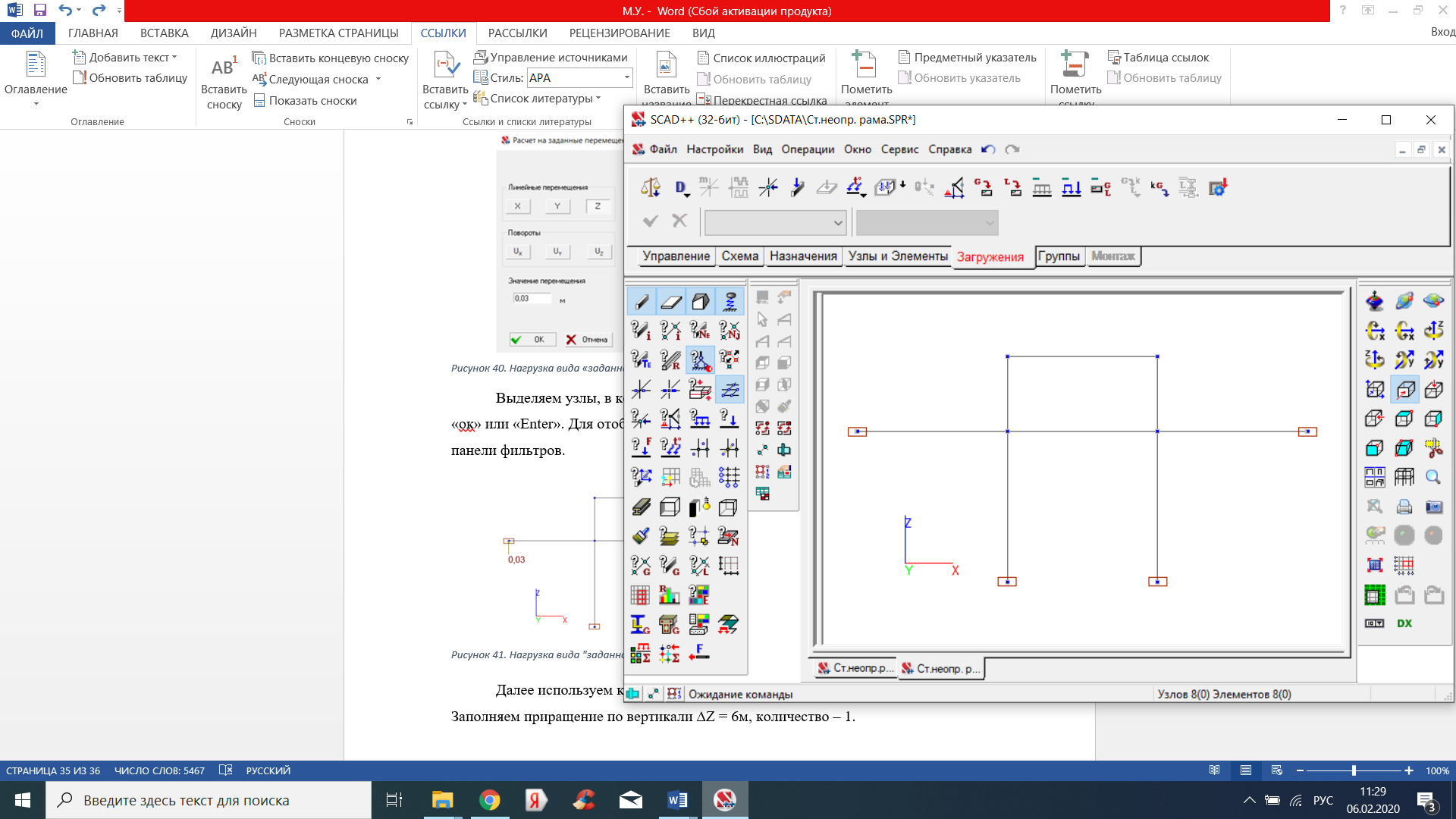1456x819 pixels.
Task: Click the concentrated force F query icon
Action: coord(642,447)
